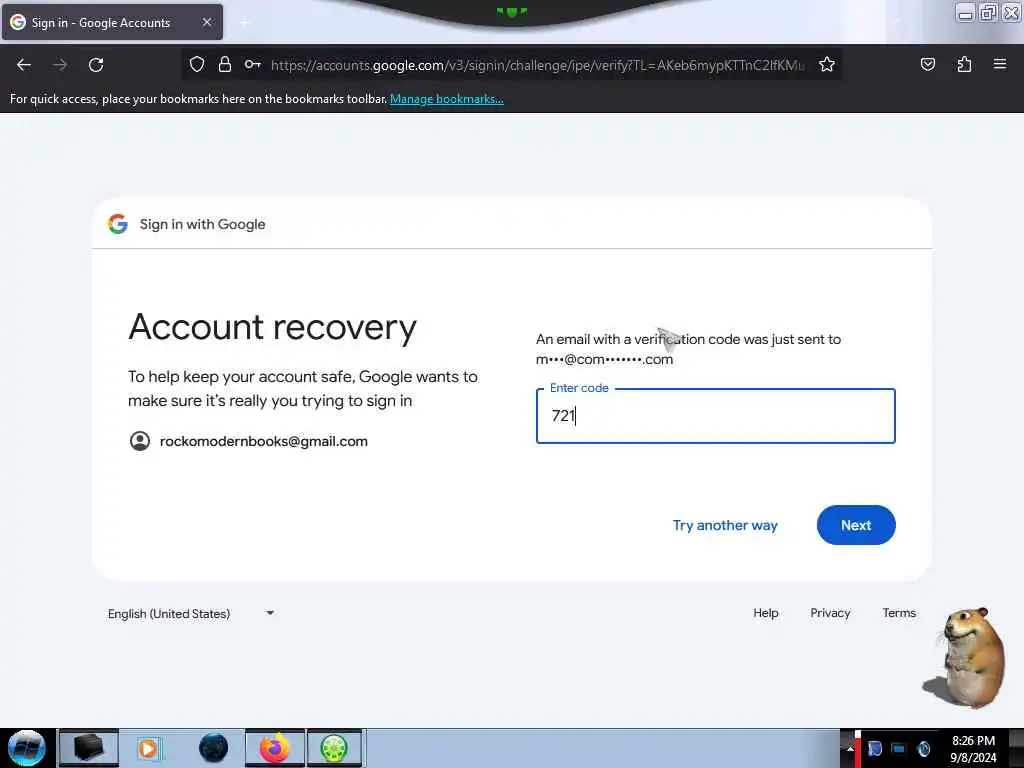Click the first system tray icon left of the network icon
Image resolution: width=1024 pixels, height=768 pixels.
click(874, 748)
